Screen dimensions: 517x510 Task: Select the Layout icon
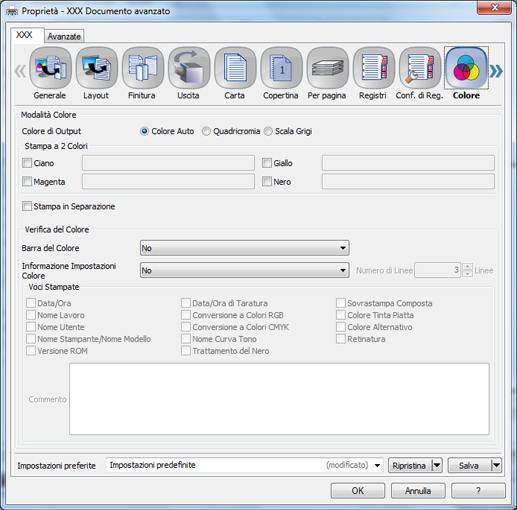97,69
